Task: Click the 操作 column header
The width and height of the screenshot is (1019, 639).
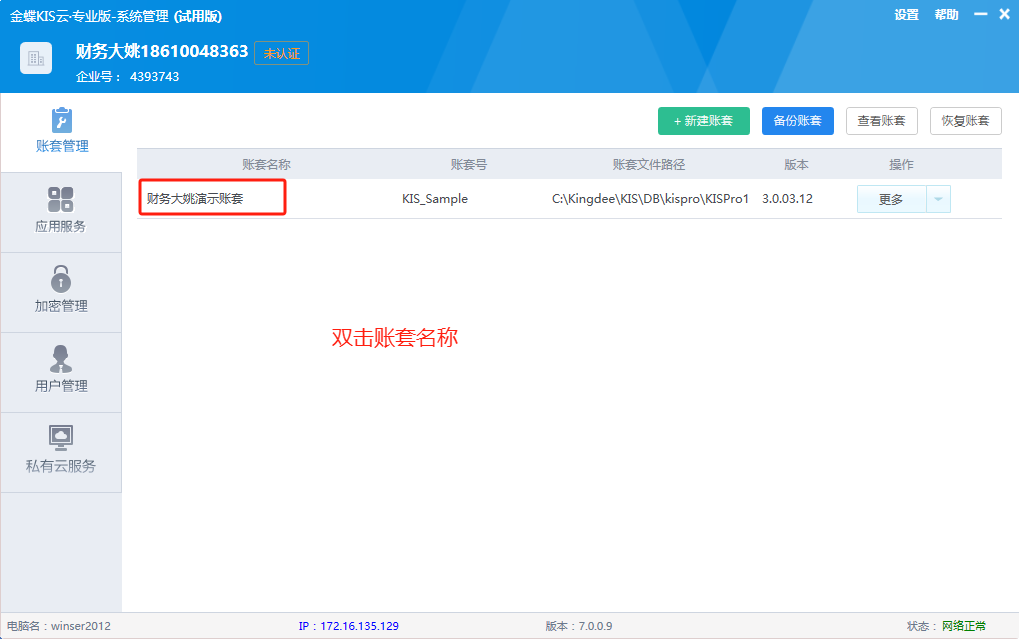Action: point(901,164)
